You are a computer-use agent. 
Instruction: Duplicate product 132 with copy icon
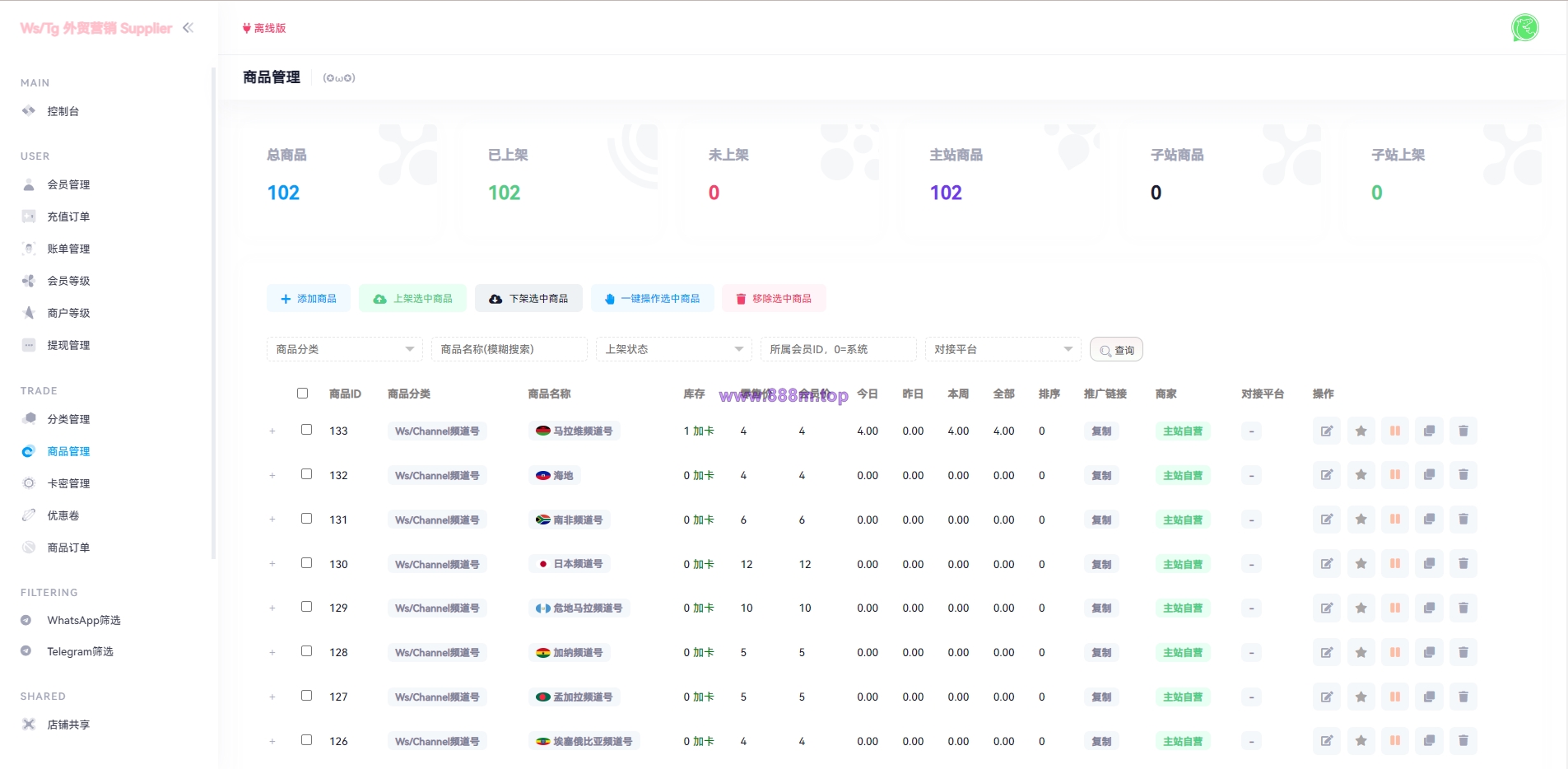pos(1430,475)
